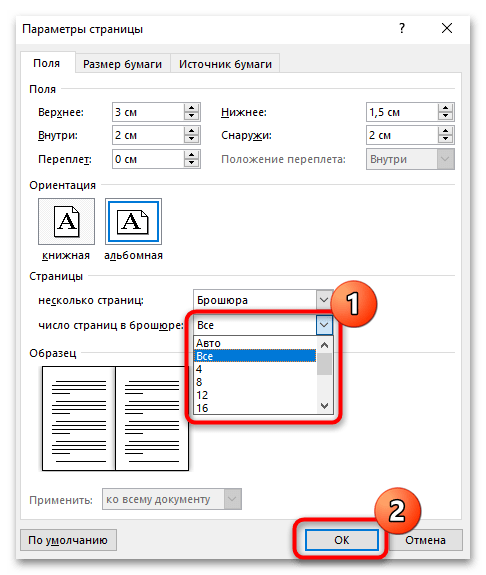Open the Источник бумаги tab

coord(225,64)
